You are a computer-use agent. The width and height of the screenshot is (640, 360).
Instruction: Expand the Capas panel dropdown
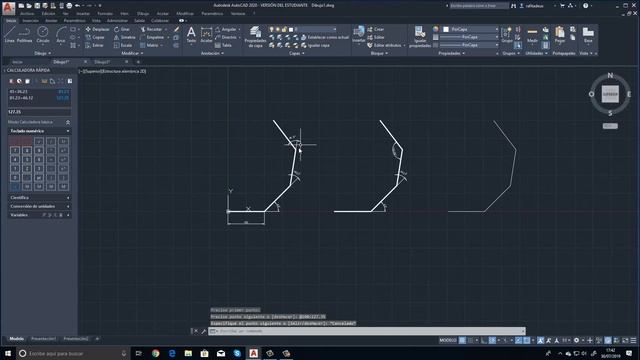click(297, 53)
